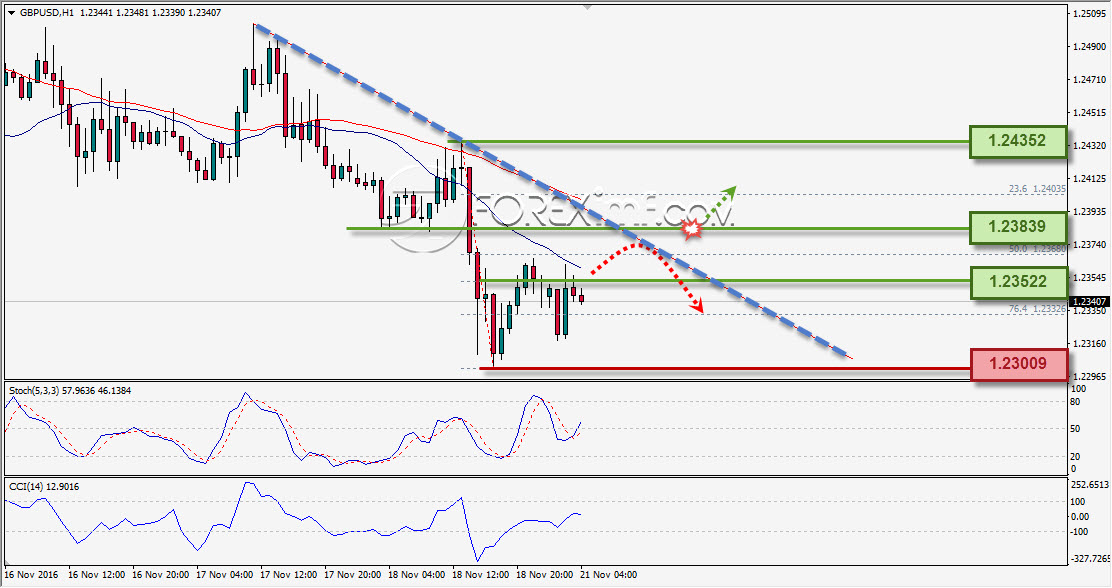
Task: Click the Fibonacci label 76.4 1.23326
Action: pos(1037,309)
